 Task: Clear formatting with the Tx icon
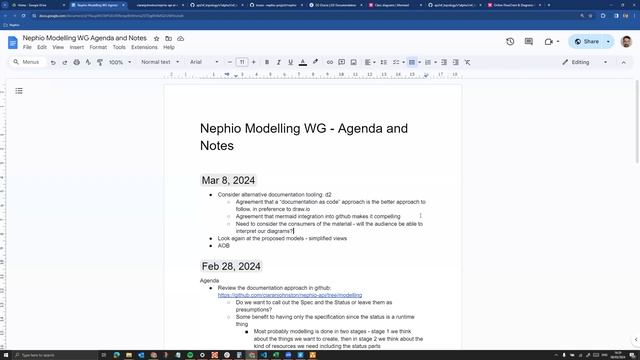[x=467, y=62]
